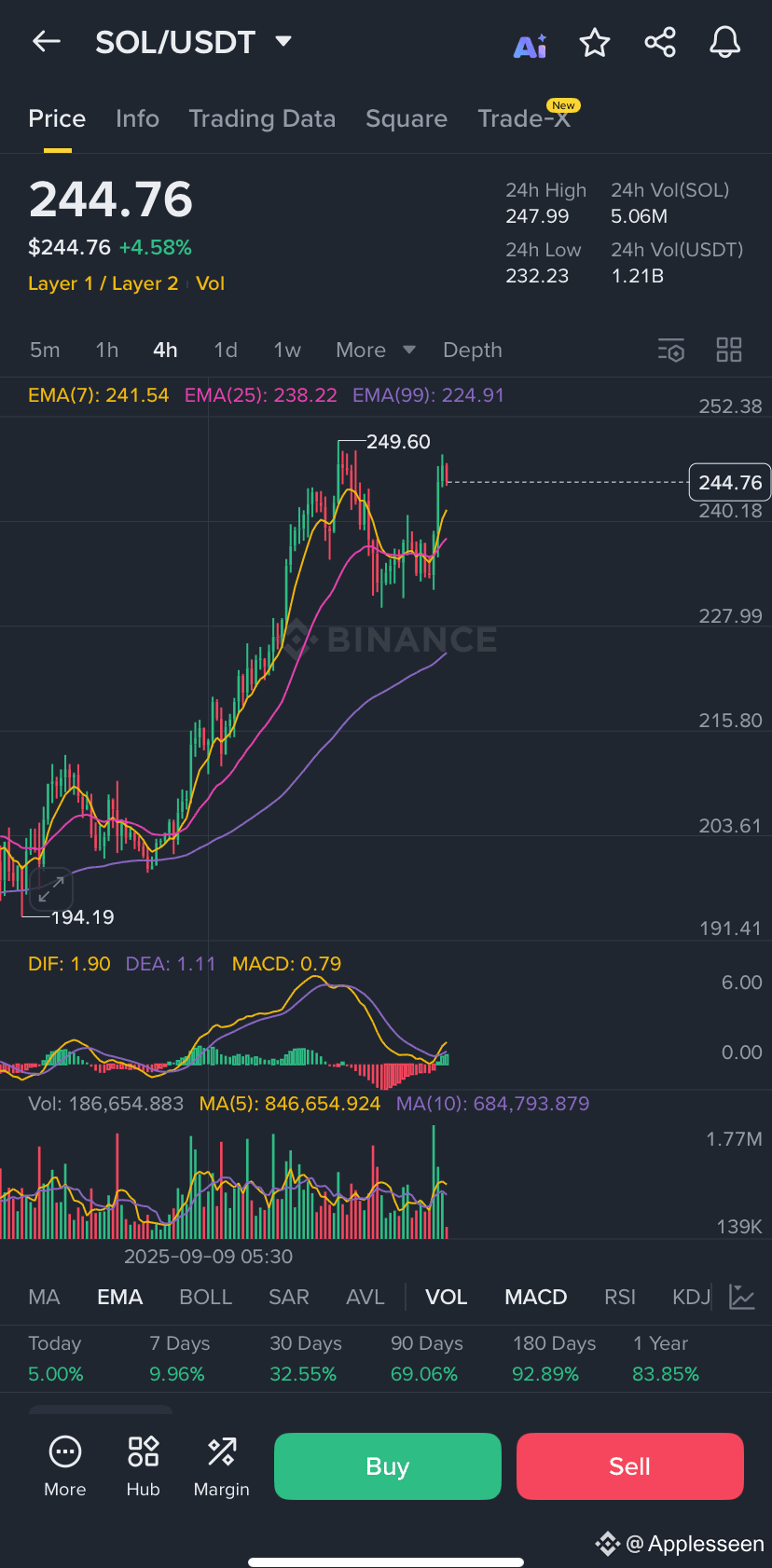Toggle the SAR indicator
The width and height of the screenshot is (772, 1568).
point(289,1297)
